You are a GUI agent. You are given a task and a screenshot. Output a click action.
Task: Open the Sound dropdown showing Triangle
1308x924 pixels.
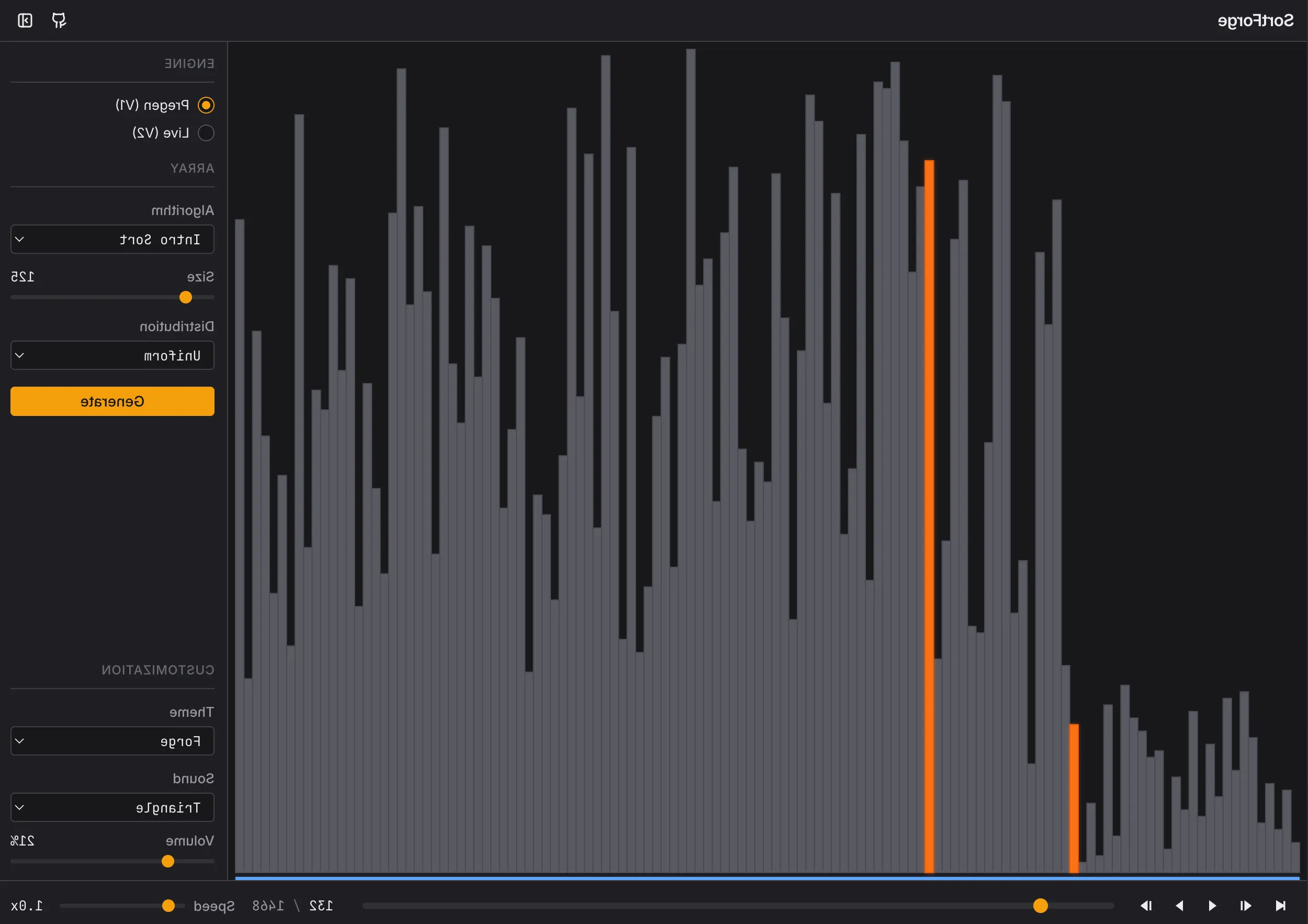(112, 807)
